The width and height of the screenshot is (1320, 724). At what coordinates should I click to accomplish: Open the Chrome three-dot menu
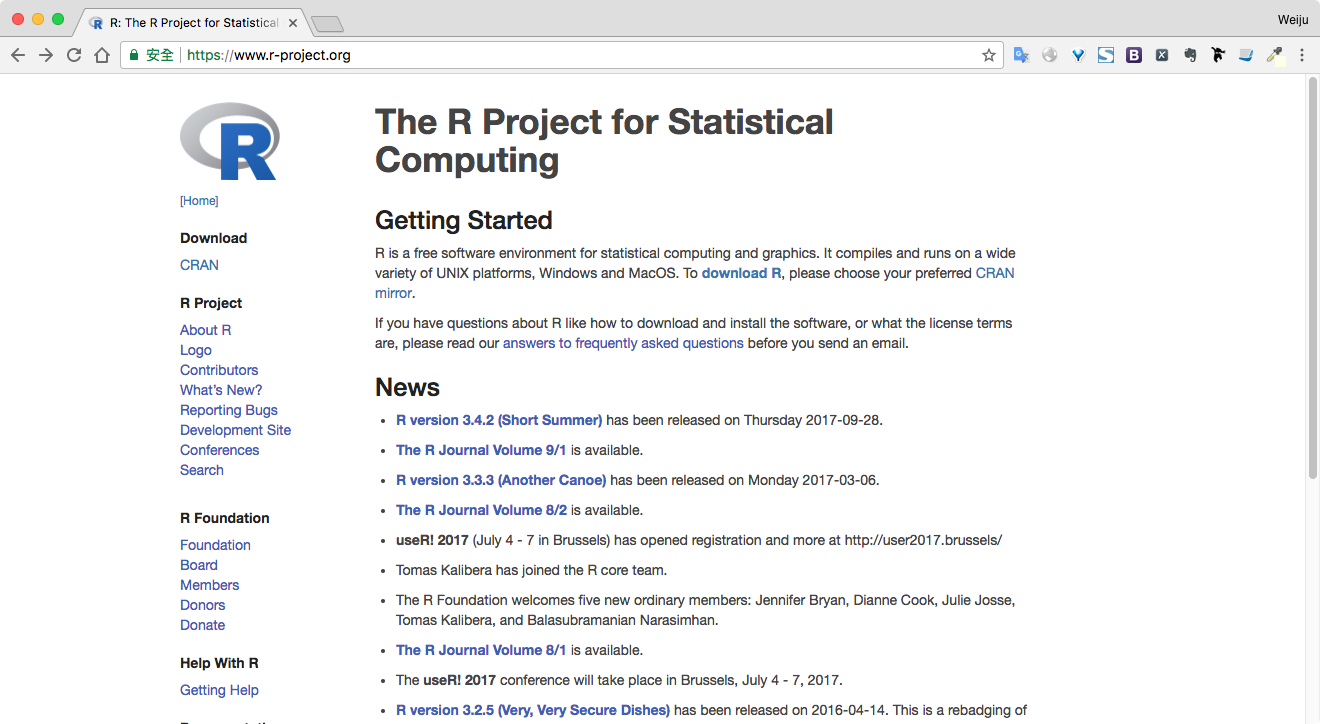click(1302, 55)
